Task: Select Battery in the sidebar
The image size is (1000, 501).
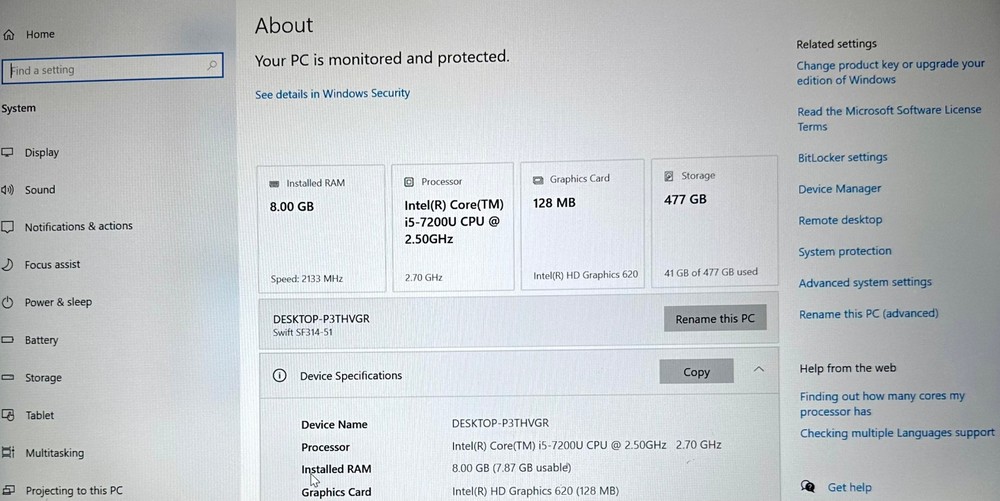Action: pos(42,340)
